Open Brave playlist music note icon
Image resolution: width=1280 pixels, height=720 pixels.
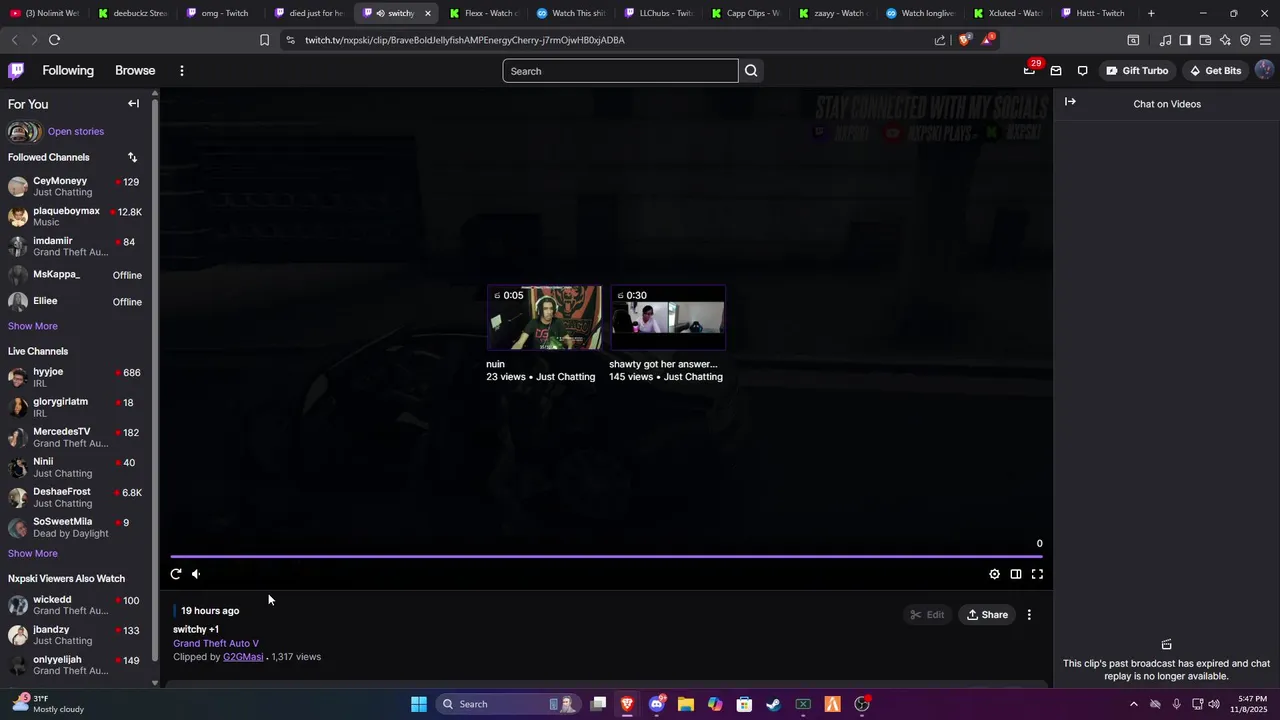1165,40
